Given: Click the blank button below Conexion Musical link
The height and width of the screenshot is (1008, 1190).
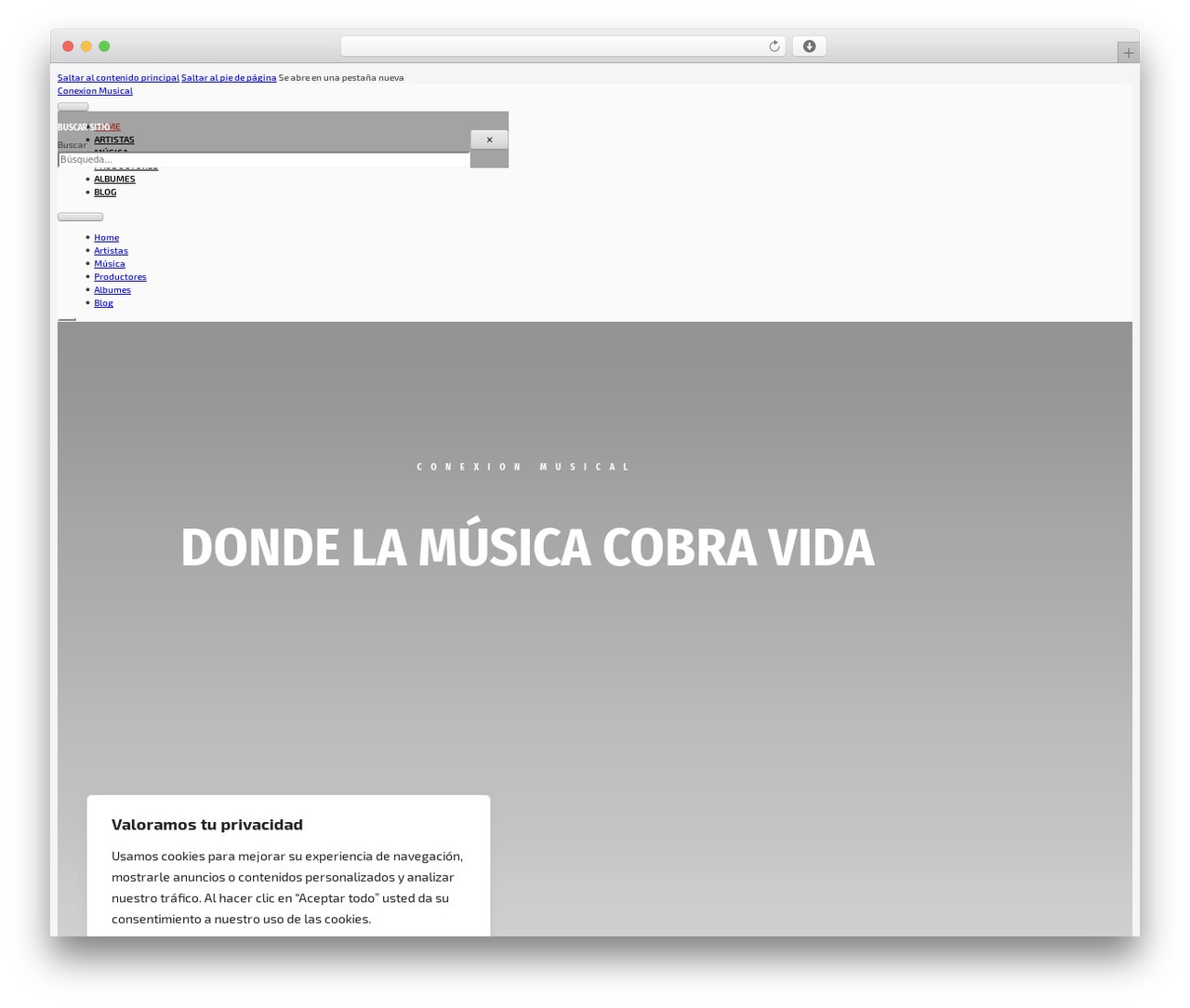Looking at the screenshot, I should (73, 107).
